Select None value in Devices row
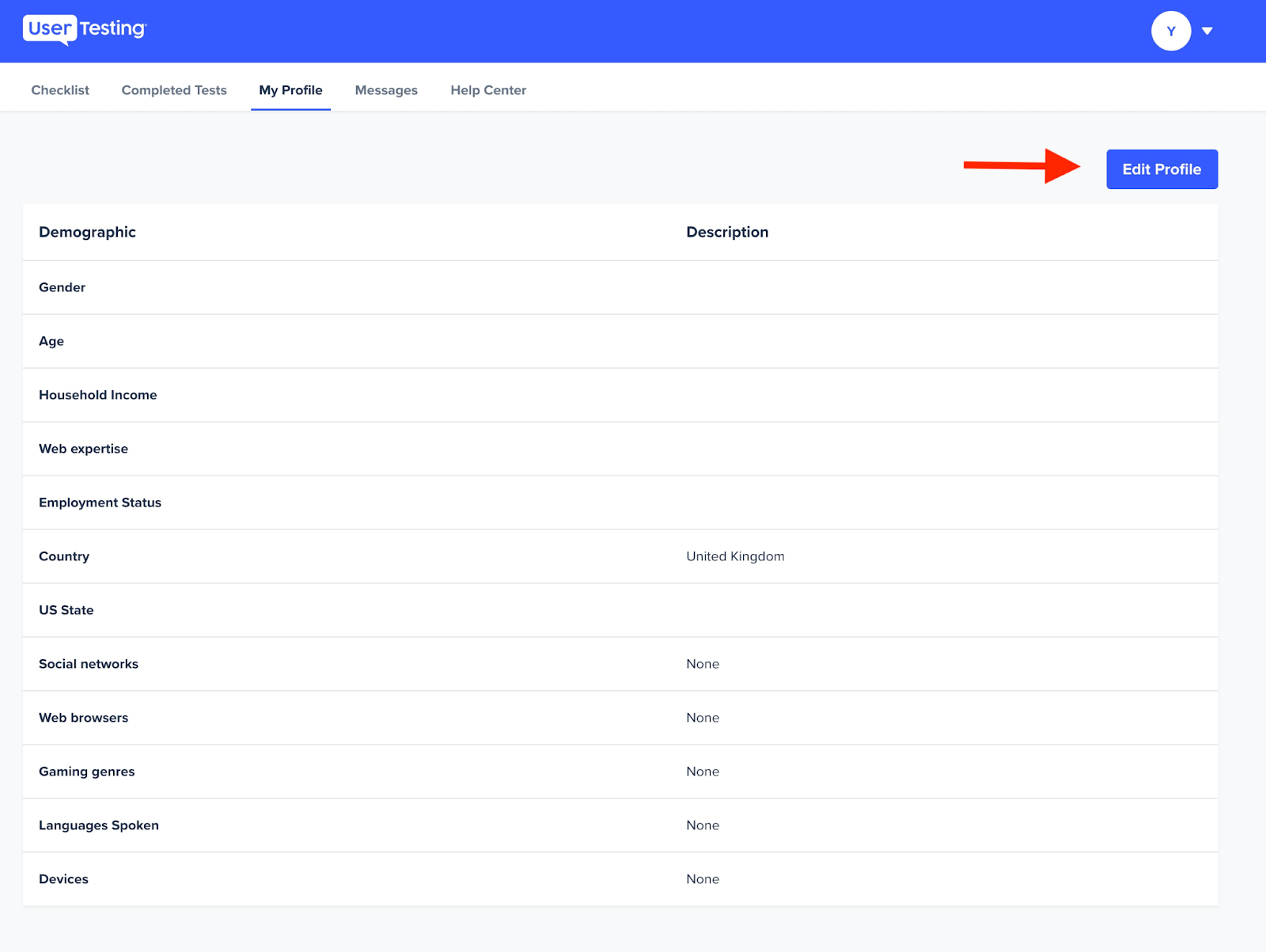The width and height of the screenshot is (1266, 952). tap(703, 879)
